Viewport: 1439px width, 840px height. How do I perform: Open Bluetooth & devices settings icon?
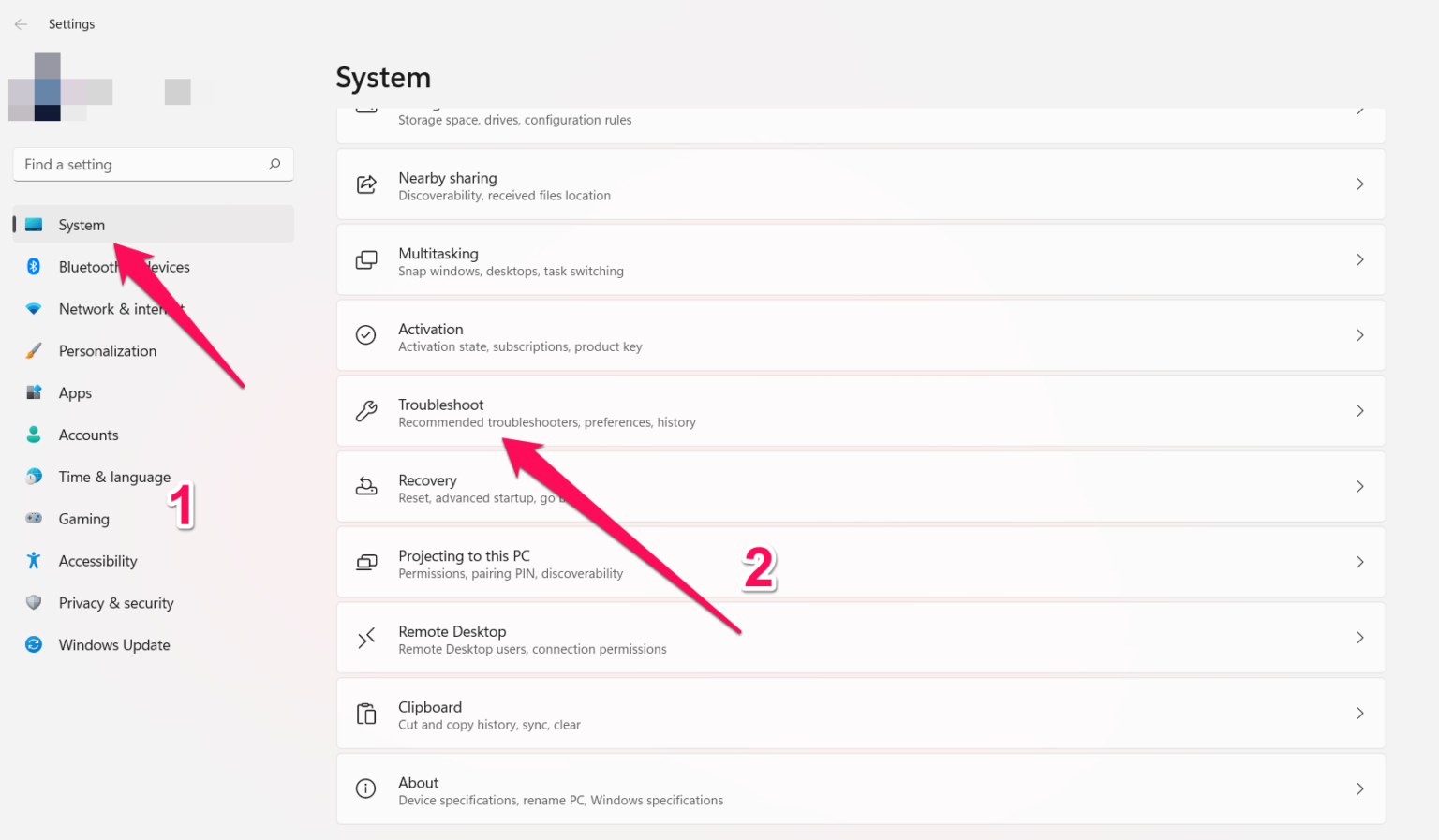tap(34, 267)
